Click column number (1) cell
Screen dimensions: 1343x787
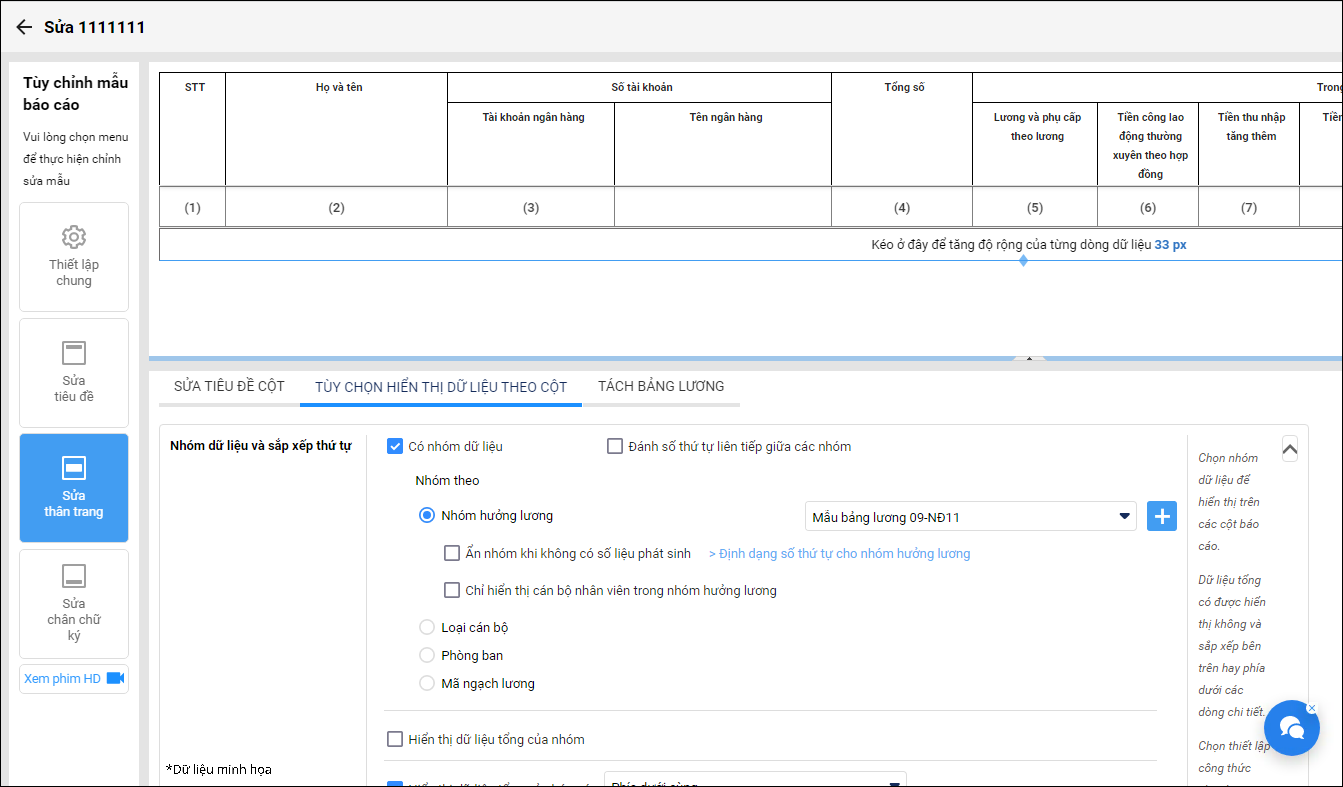click(192, 207)
